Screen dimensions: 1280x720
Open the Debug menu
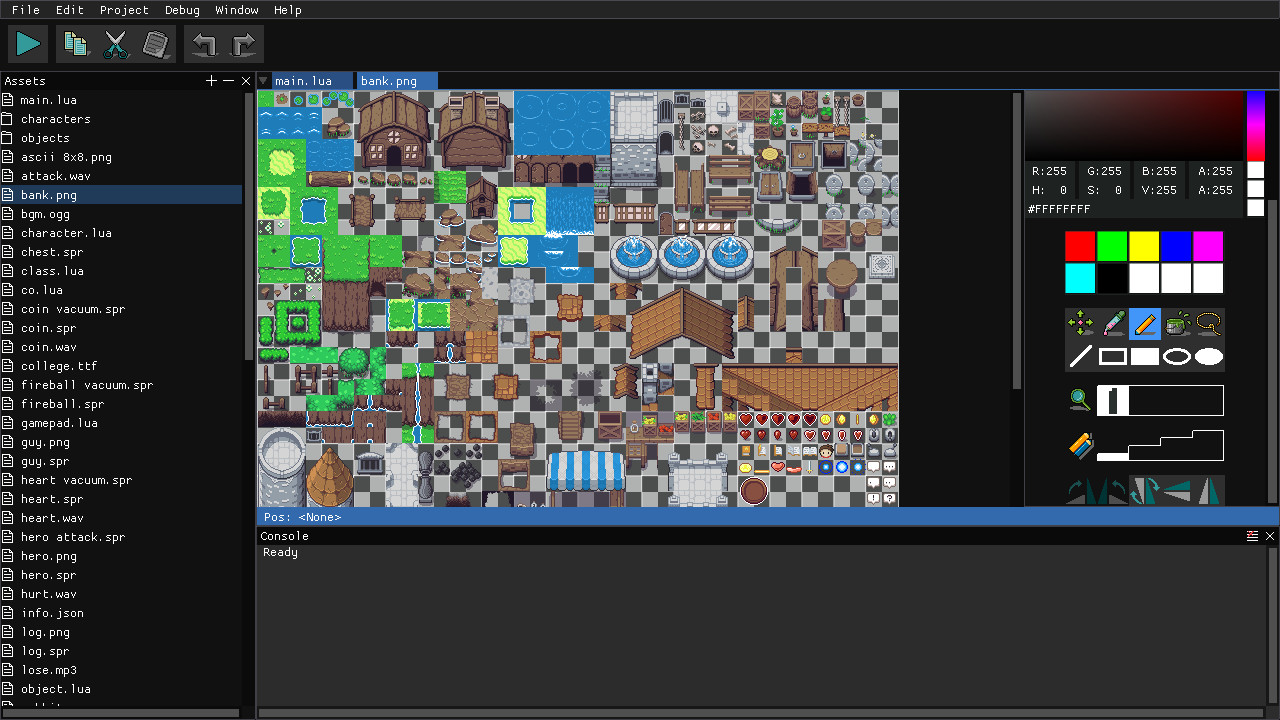(182, 10)
